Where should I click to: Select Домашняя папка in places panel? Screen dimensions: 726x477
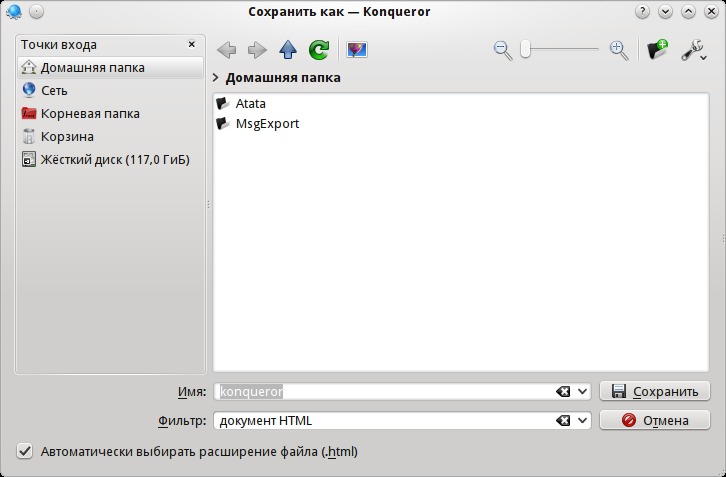point(111,68)
